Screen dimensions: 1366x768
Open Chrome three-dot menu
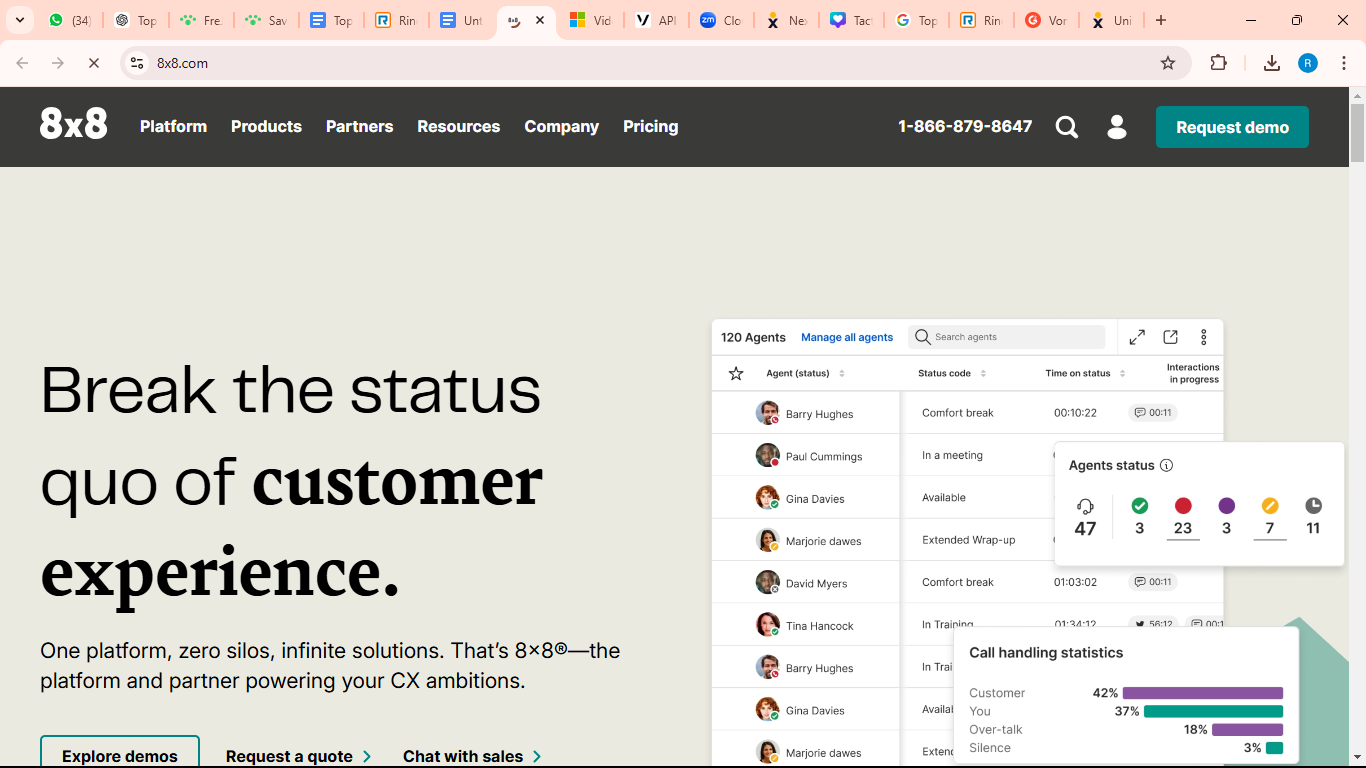coord(1344,63)
